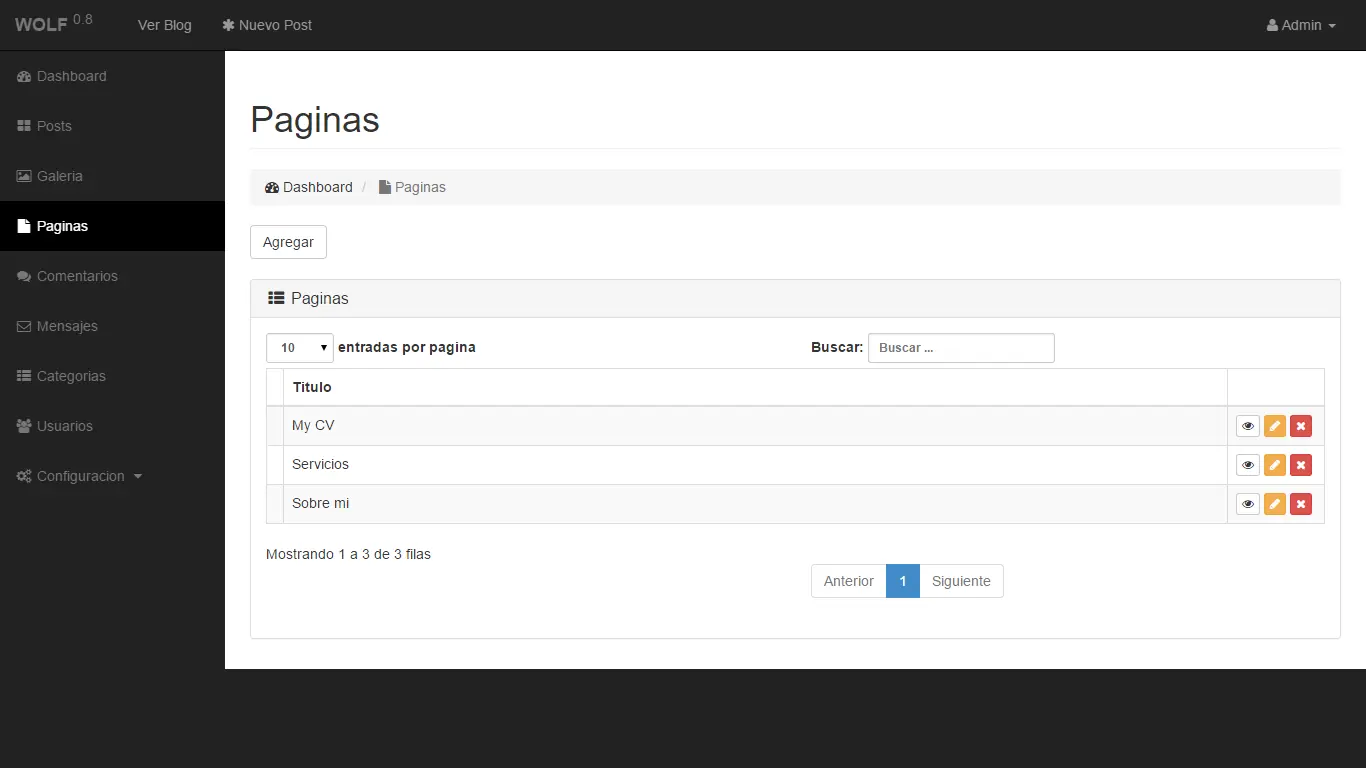Image resolution: width=1366 pixels, height=768 pixels.
Task: Delete the My CV page
Action: [1301, 426]
